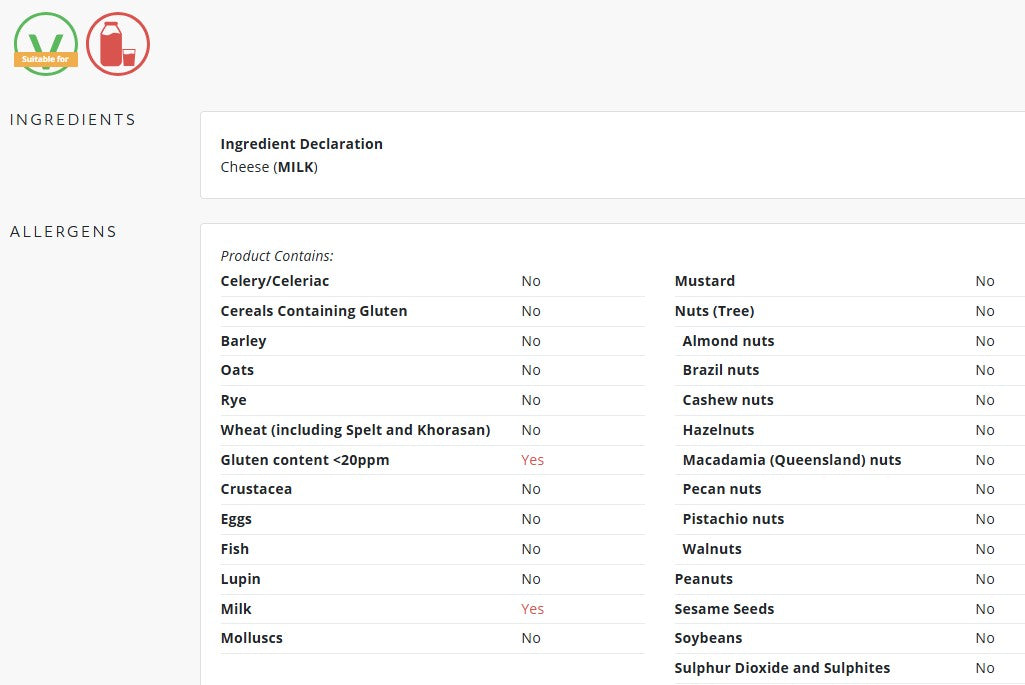Select Macadamia (Queensland) nuts label
The image size is (1025, 685).
pyautogui.click(x=792, y=460)
